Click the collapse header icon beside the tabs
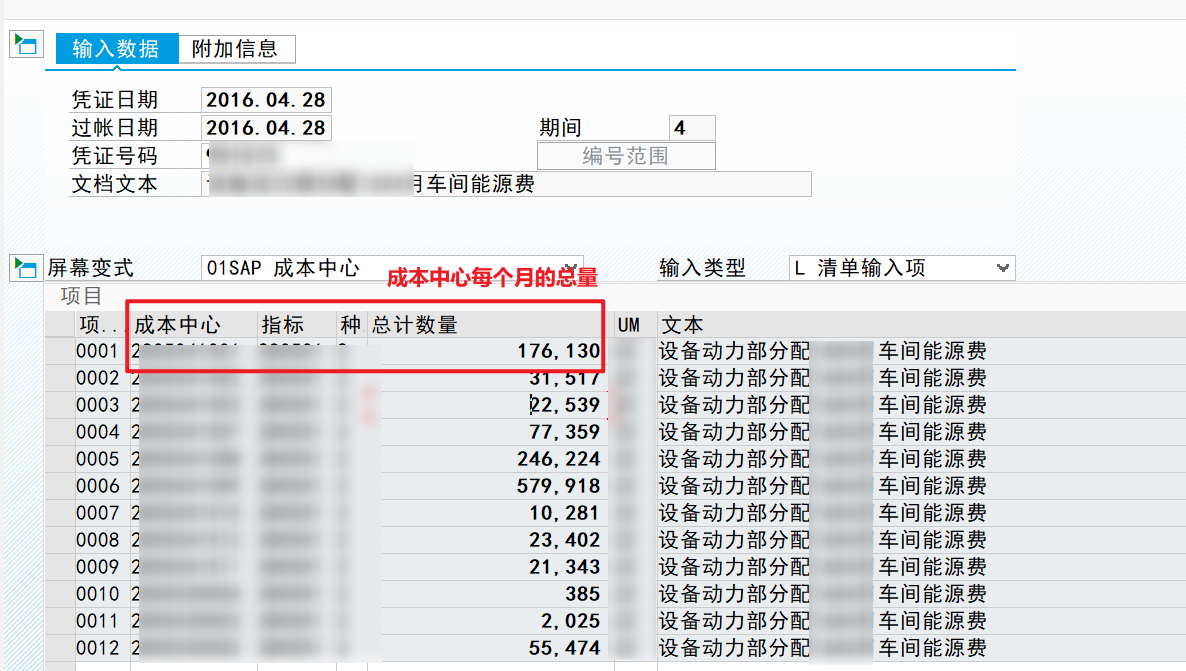Screen dimensions: 1186x671 pyautogui.click(x=26, y=45)
